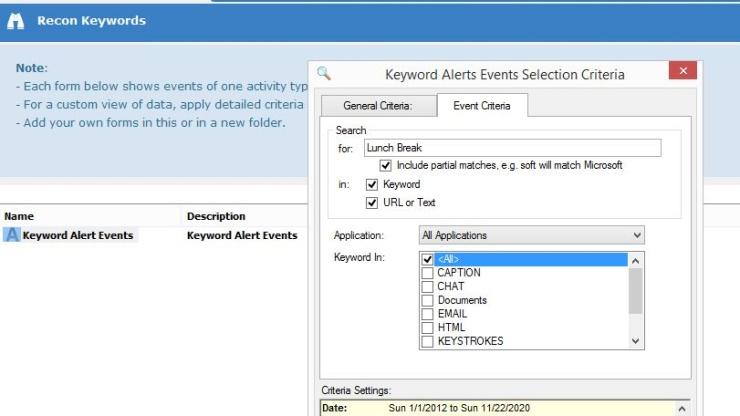
Task: Check the CAPTION option
Action: [x=427, y=273]
